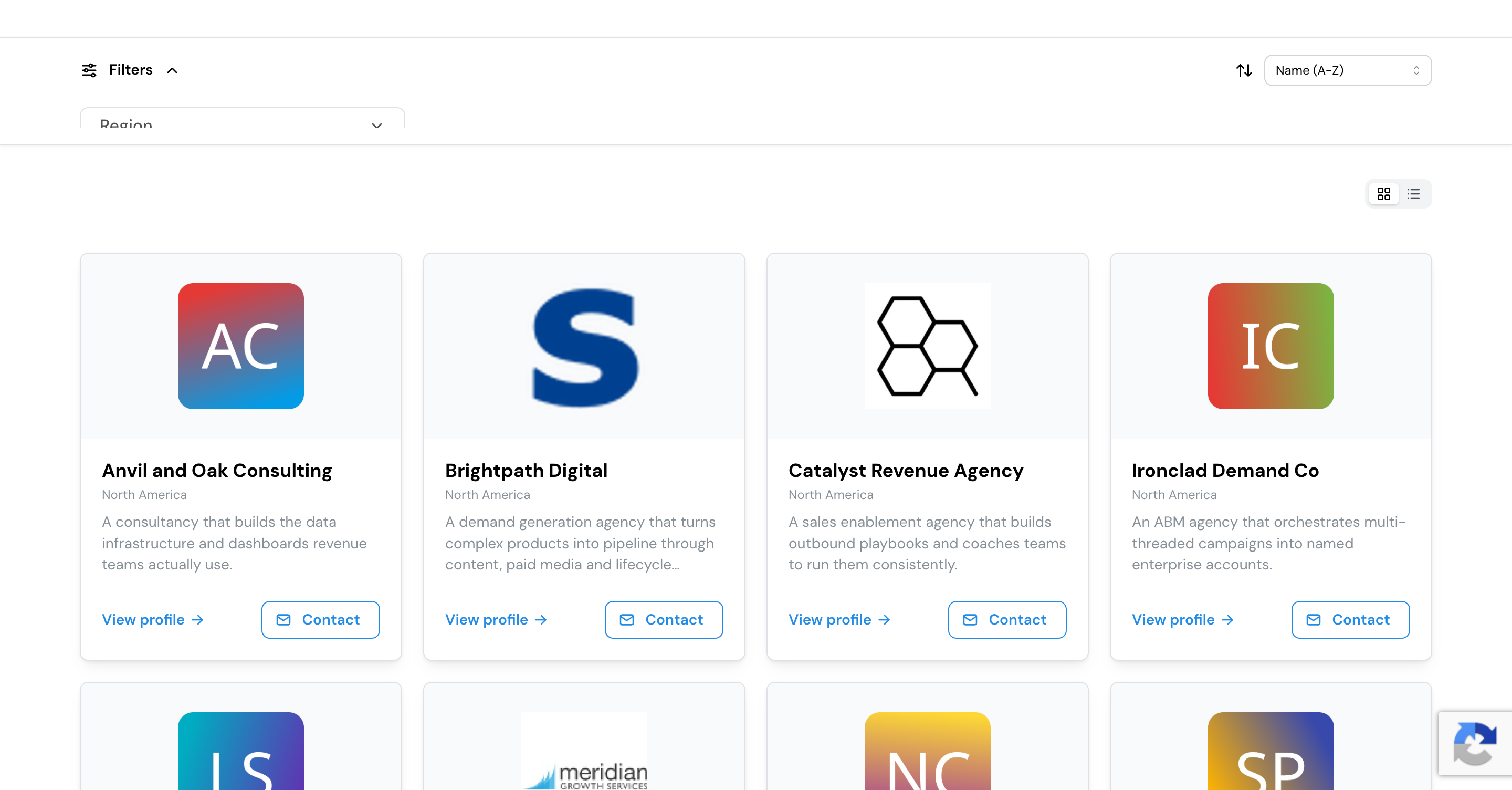Click the Meridian Growth Services logo
Image resolution: width=1512 pixels, height=790 pixels.
[584, 751]
